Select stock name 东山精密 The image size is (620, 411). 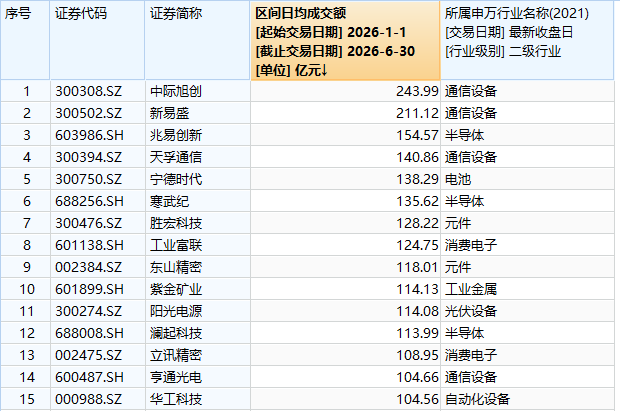[x=176, y=267]
